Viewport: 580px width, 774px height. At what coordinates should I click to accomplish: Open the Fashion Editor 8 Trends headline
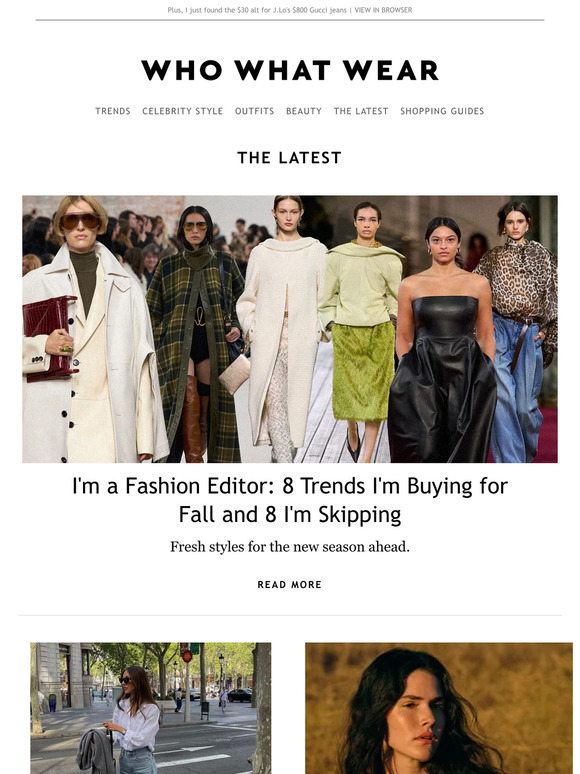(290, 500)
